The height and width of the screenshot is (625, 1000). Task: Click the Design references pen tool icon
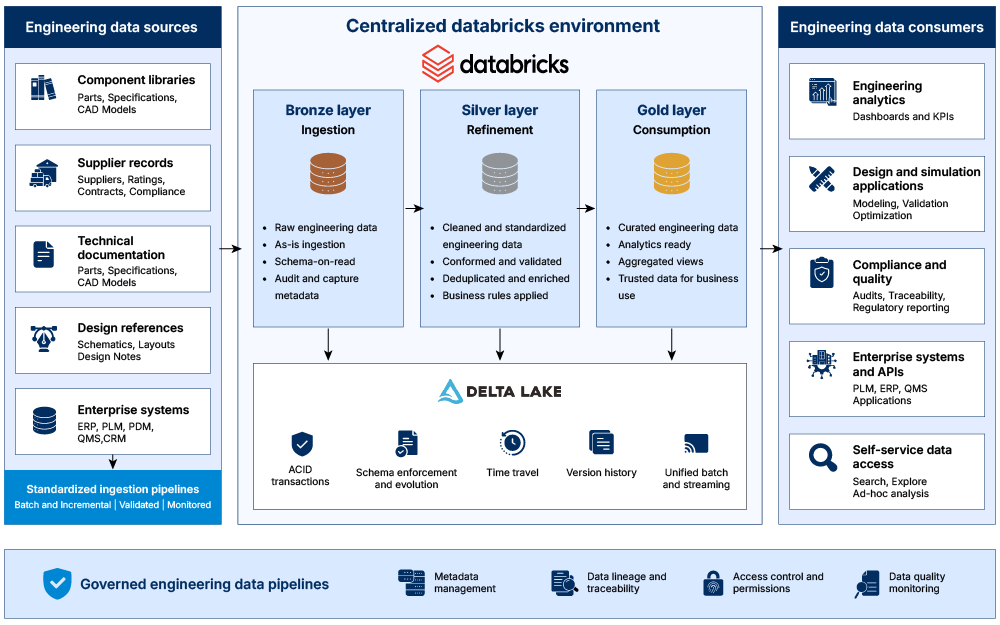pos(43,338)
